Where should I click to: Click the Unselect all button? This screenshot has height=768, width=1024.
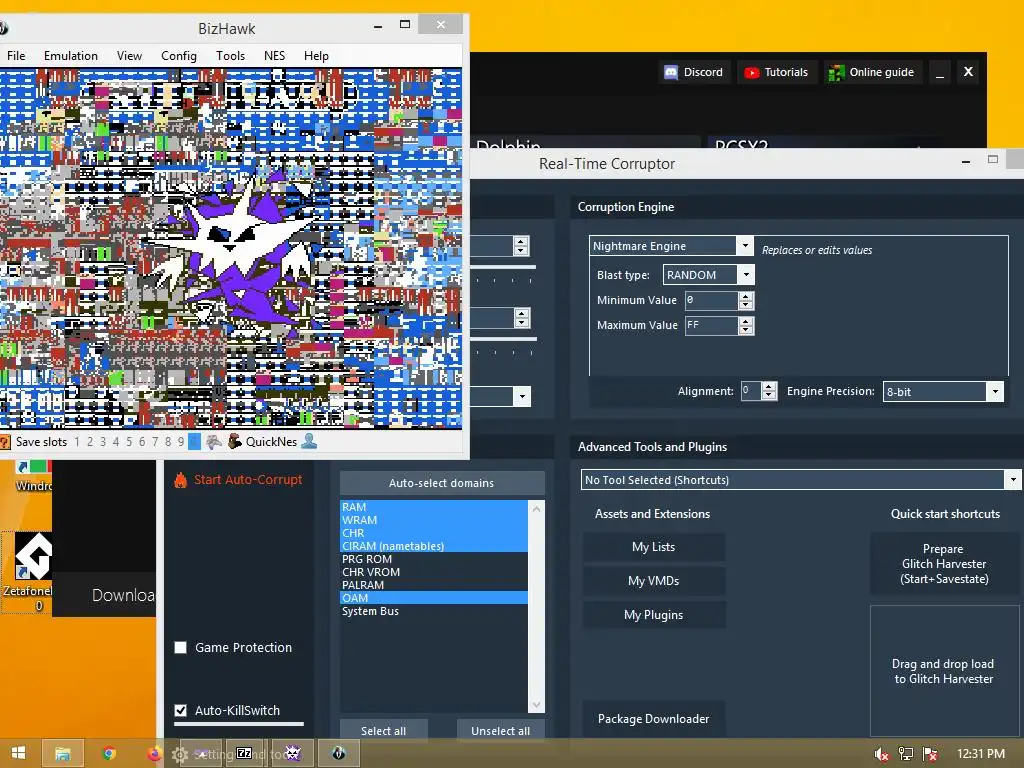coord(500,731)
